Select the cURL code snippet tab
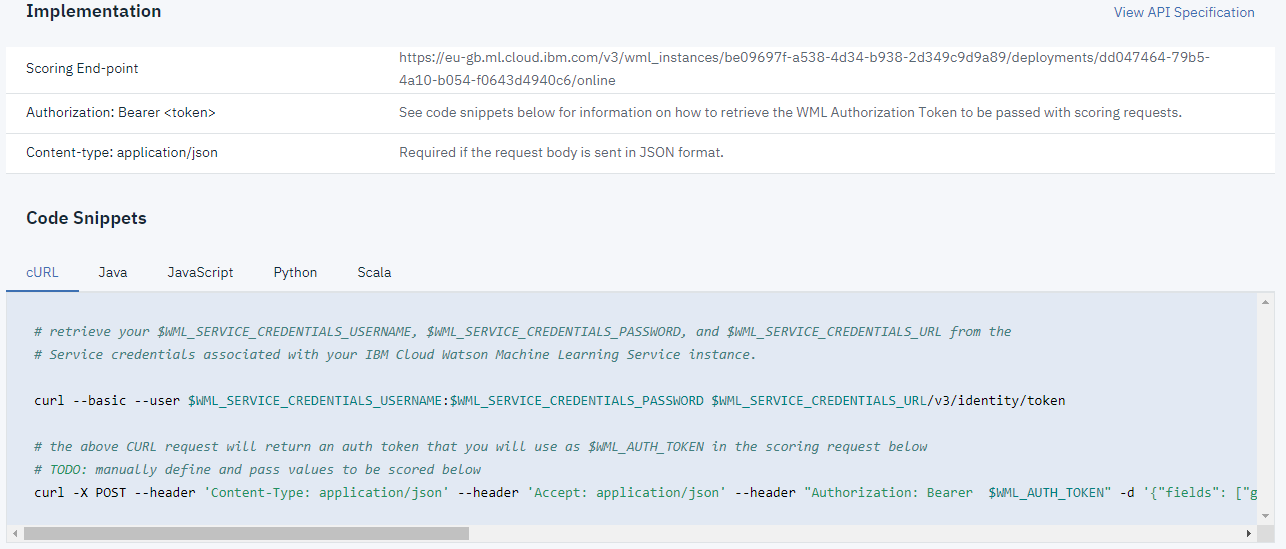Image resolution: width=1286 pixels, height=549 pixels. pyautogui.click(x=42, y=272)
